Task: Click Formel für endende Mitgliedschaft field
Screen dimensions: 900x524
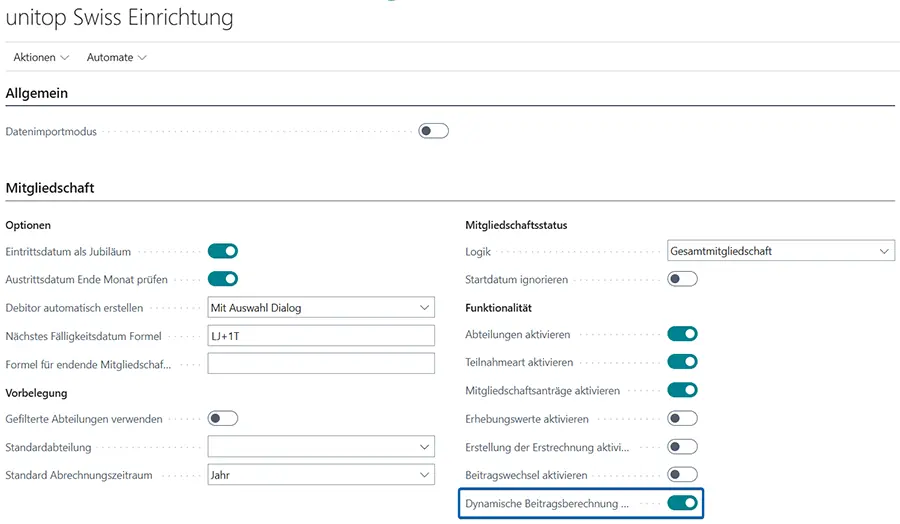Action: tap(321, 363)
